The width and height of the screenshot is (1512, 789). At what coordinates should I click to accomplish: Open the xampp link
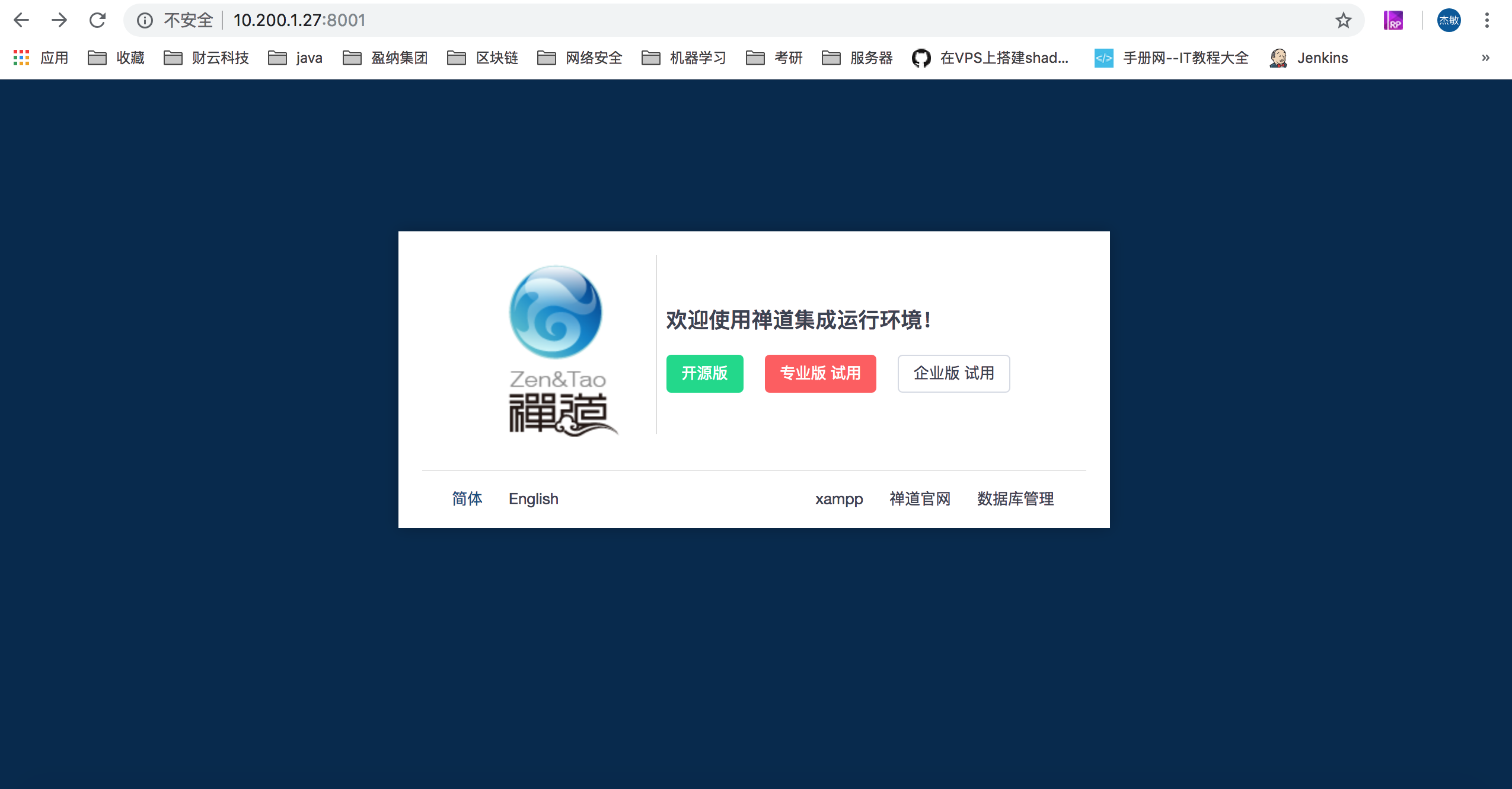click(x=839, y=499)
